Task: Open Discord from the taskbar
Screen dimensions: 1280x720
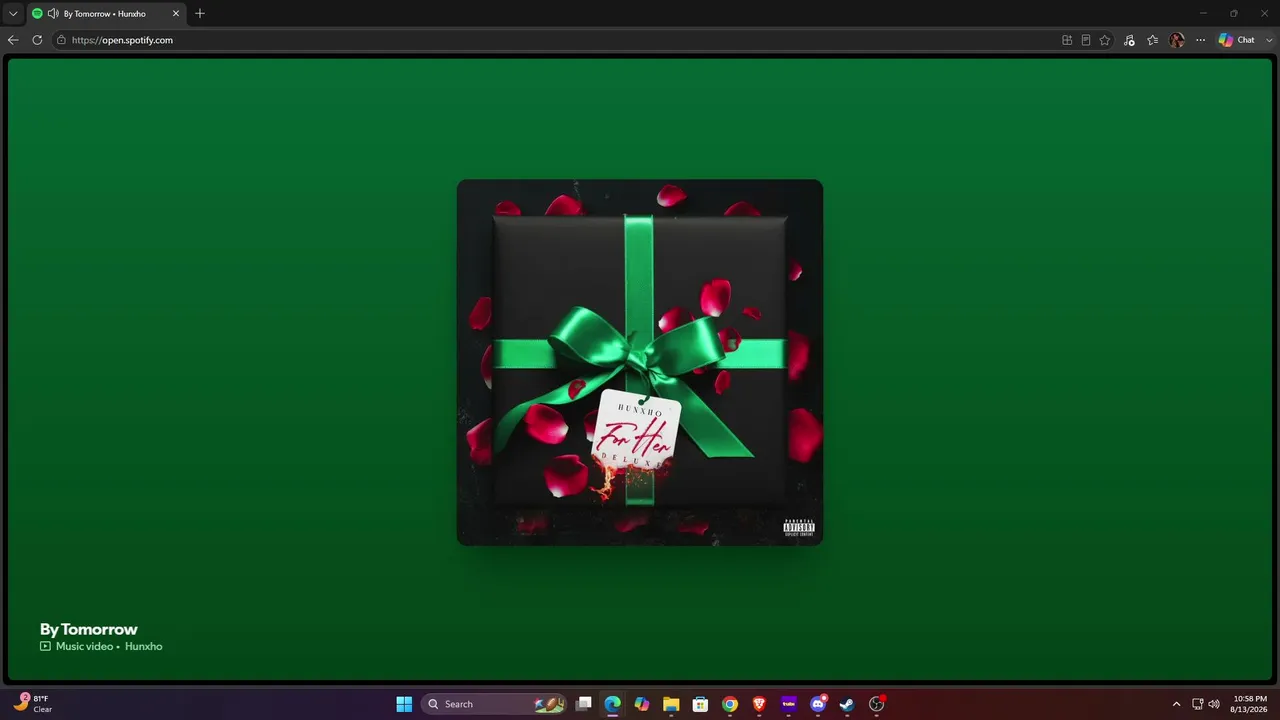Action: 818,704
